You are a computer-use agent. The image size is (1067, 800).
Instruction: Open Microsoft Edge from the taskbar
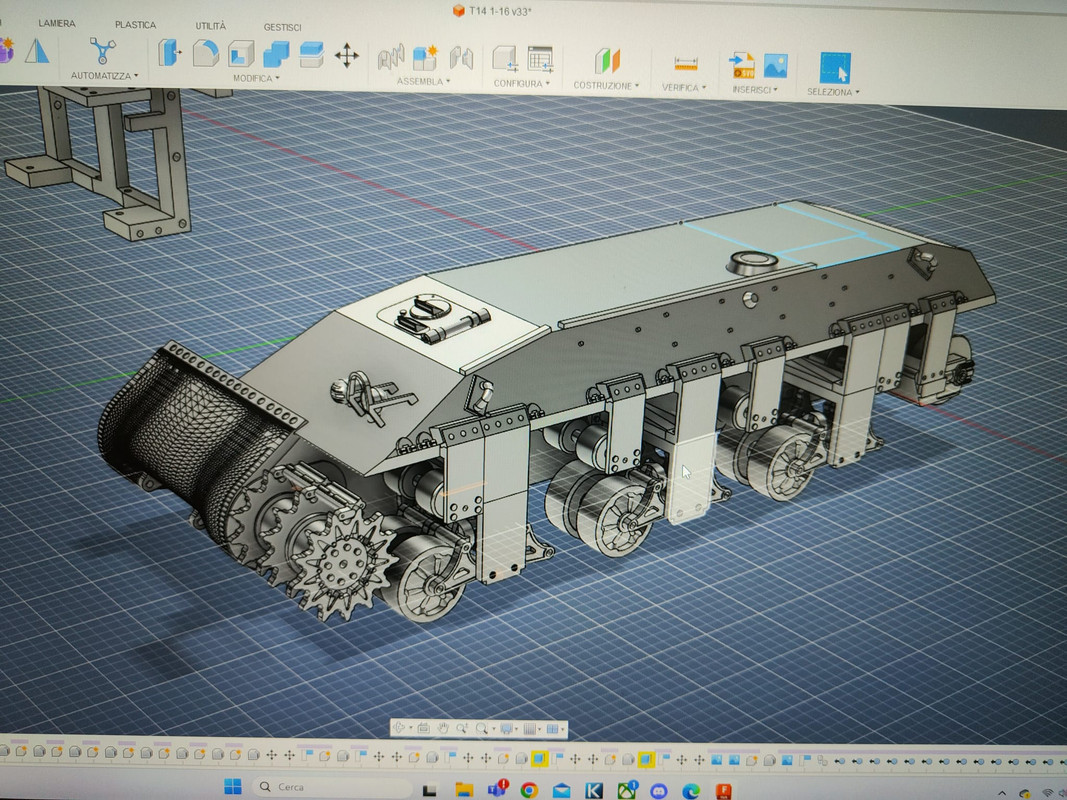click(x=691, y=790)
